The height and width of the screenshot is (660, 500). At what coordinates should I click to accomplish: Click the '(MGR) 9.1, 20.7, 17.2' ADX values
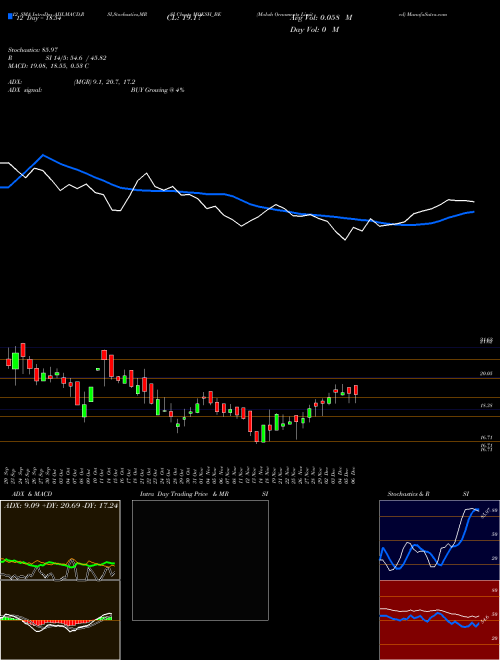pos(104,82)
